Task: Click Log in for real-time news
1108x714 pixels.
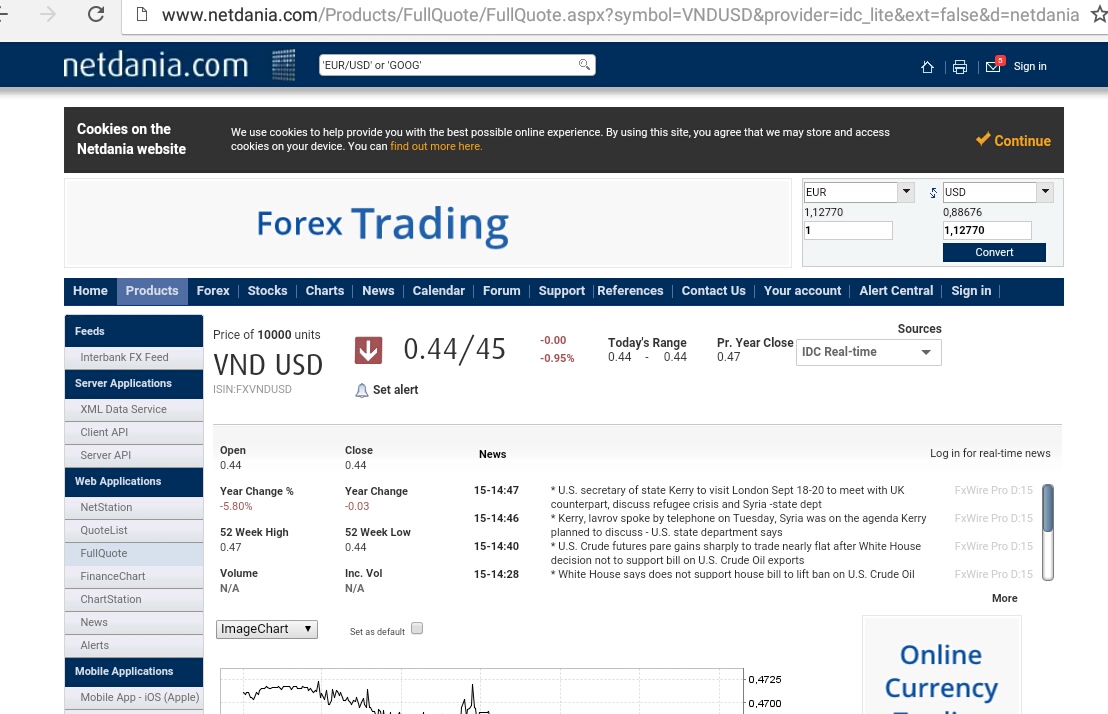Action: click(x=990, y=453)
